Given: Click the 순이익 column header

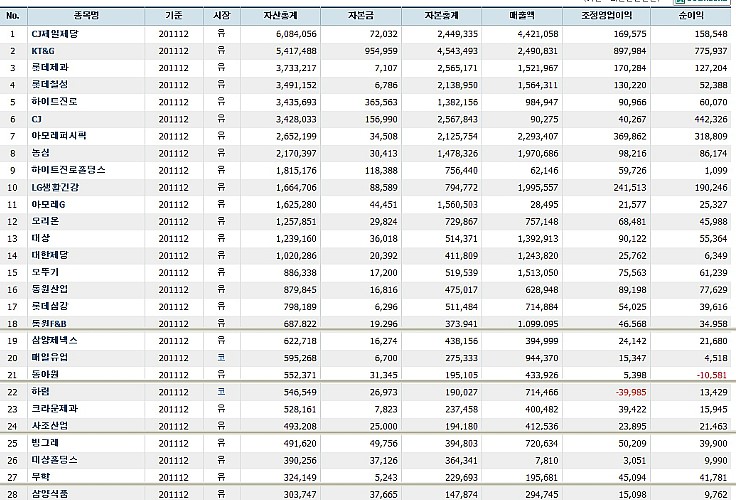Looking at the screenshot, I should (x=691, y=15).
